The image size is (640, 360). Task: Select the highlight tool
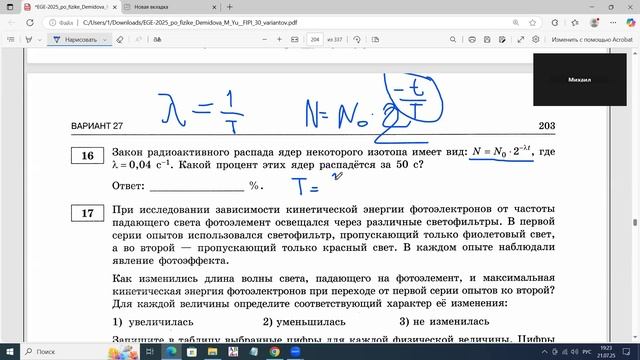(29, 40)
